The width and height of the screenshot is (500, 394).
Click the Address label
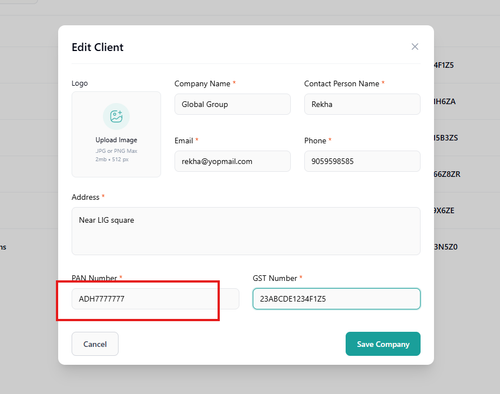(85, 197)
